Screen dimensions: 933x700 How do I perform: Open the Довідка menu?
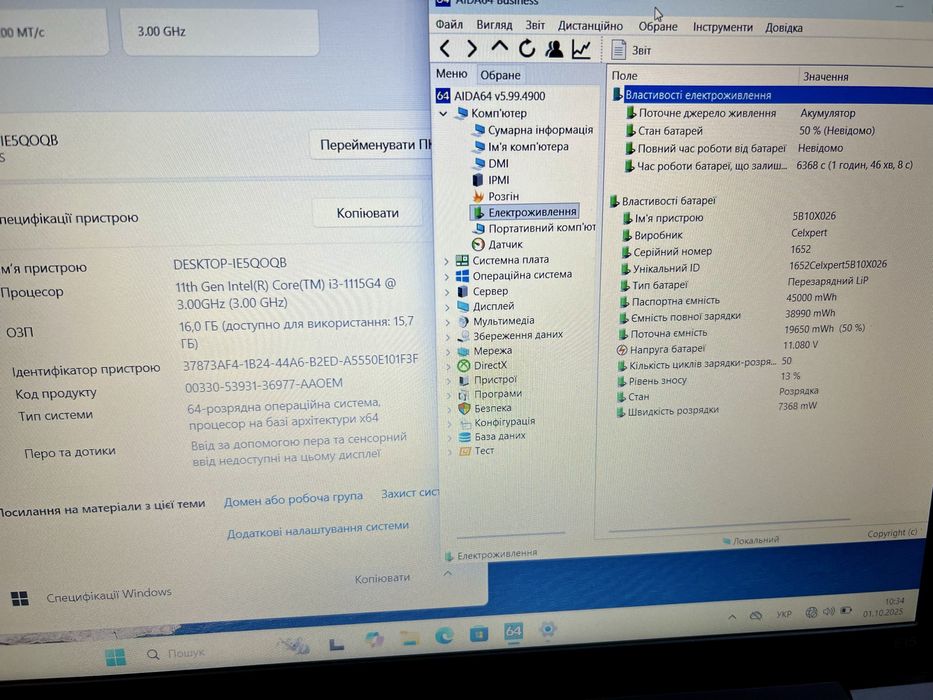pyautogui.click(x=784, y=28)
